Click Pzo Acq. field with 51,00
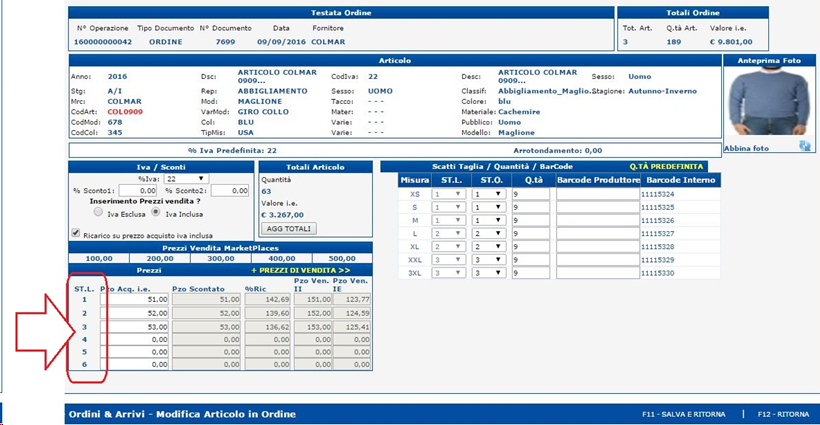 [x=134, y=300]
